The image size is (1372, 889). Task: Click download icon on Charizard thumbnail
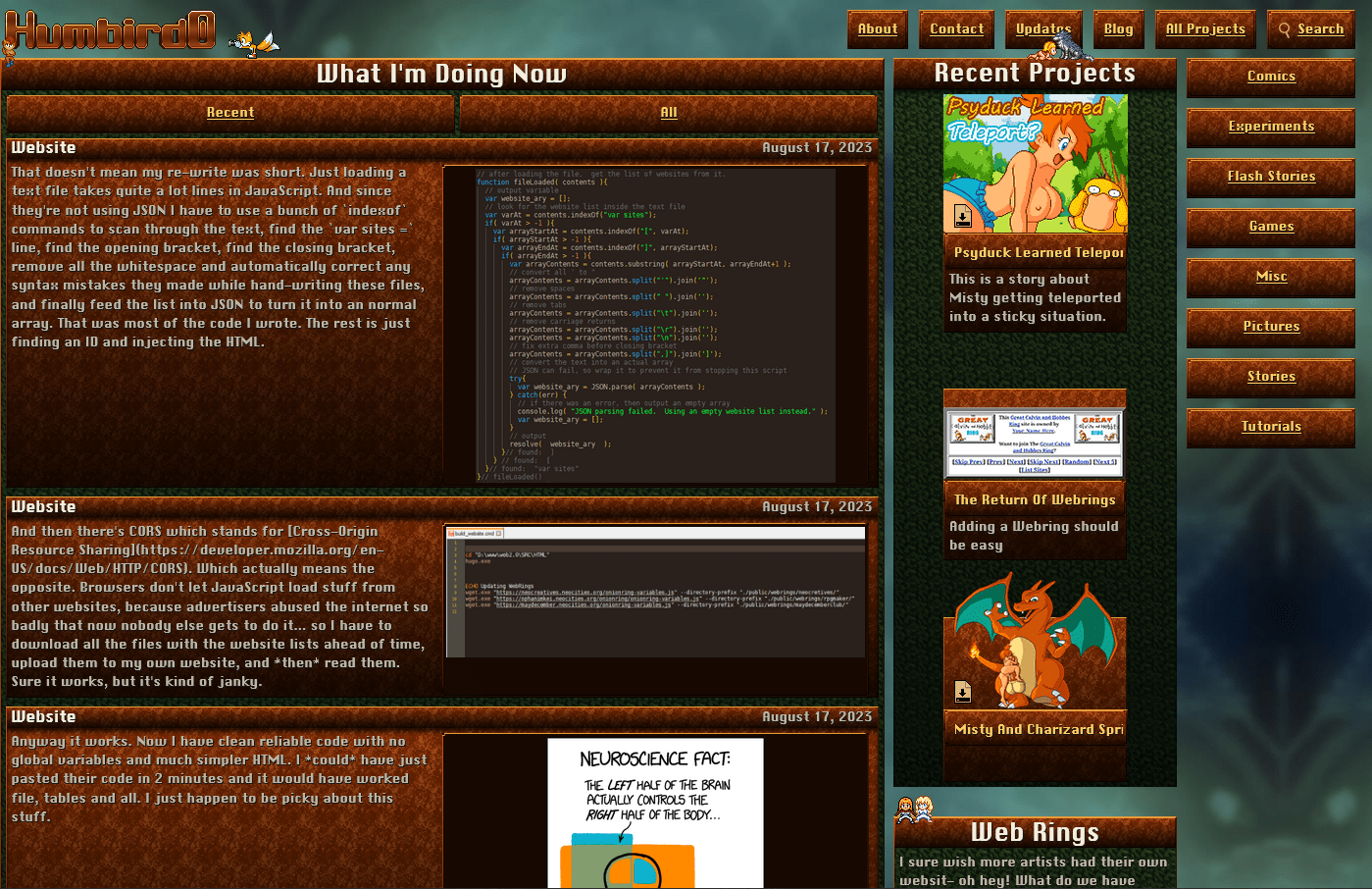(962, 693)
